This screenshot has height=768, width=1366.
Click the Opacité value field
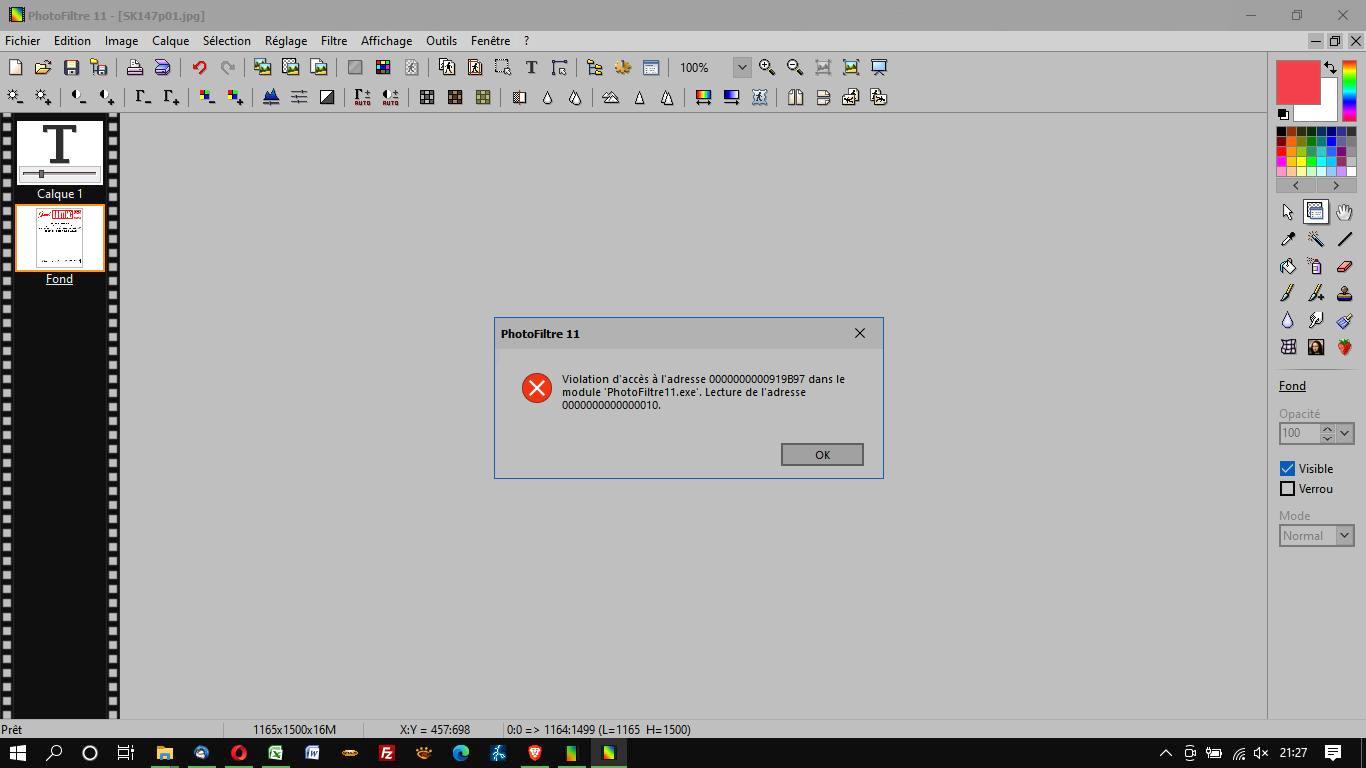click(1299, 433)
